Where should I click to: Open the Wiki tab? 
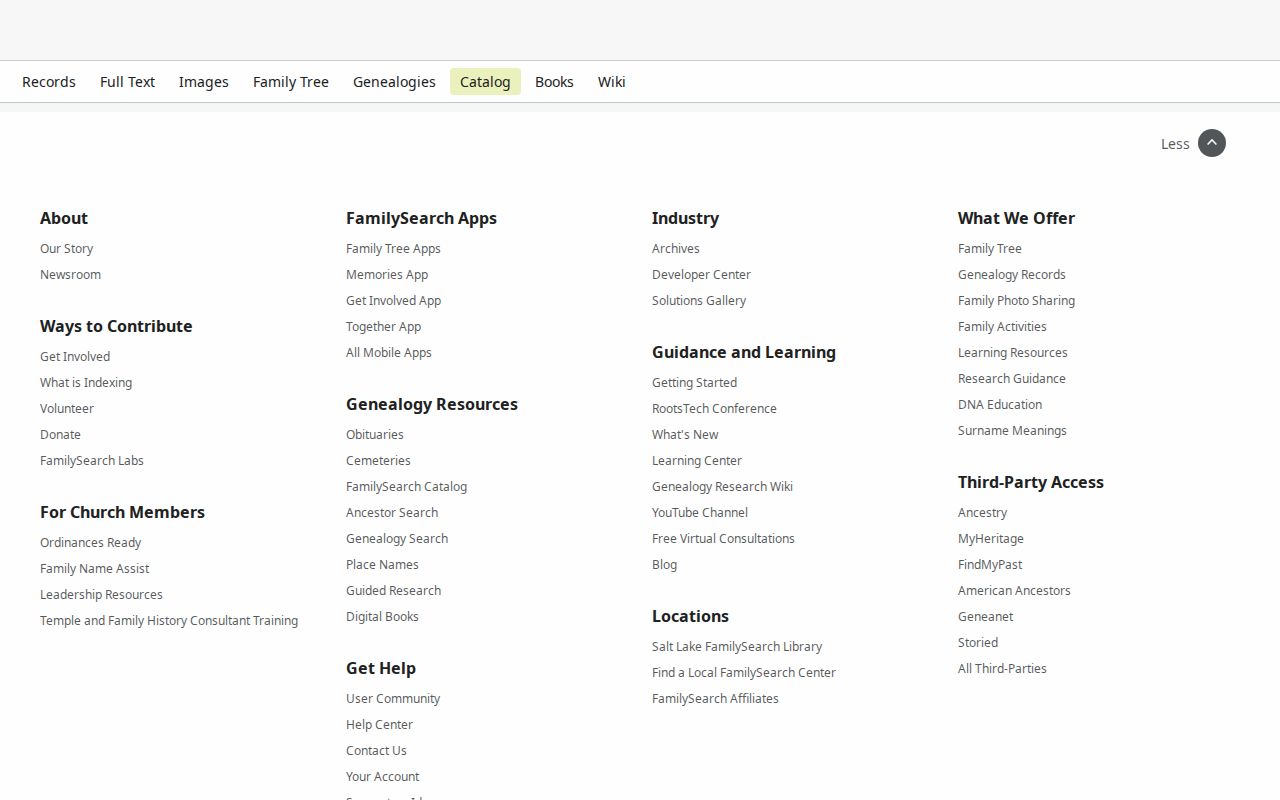coord(612,82)
